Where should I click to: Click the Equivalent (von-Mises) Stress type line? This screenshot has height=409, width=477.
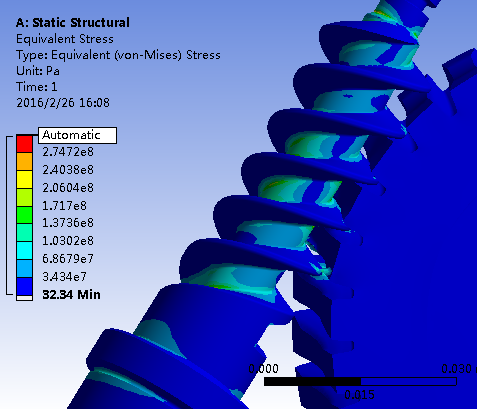(x=118, y=55)
